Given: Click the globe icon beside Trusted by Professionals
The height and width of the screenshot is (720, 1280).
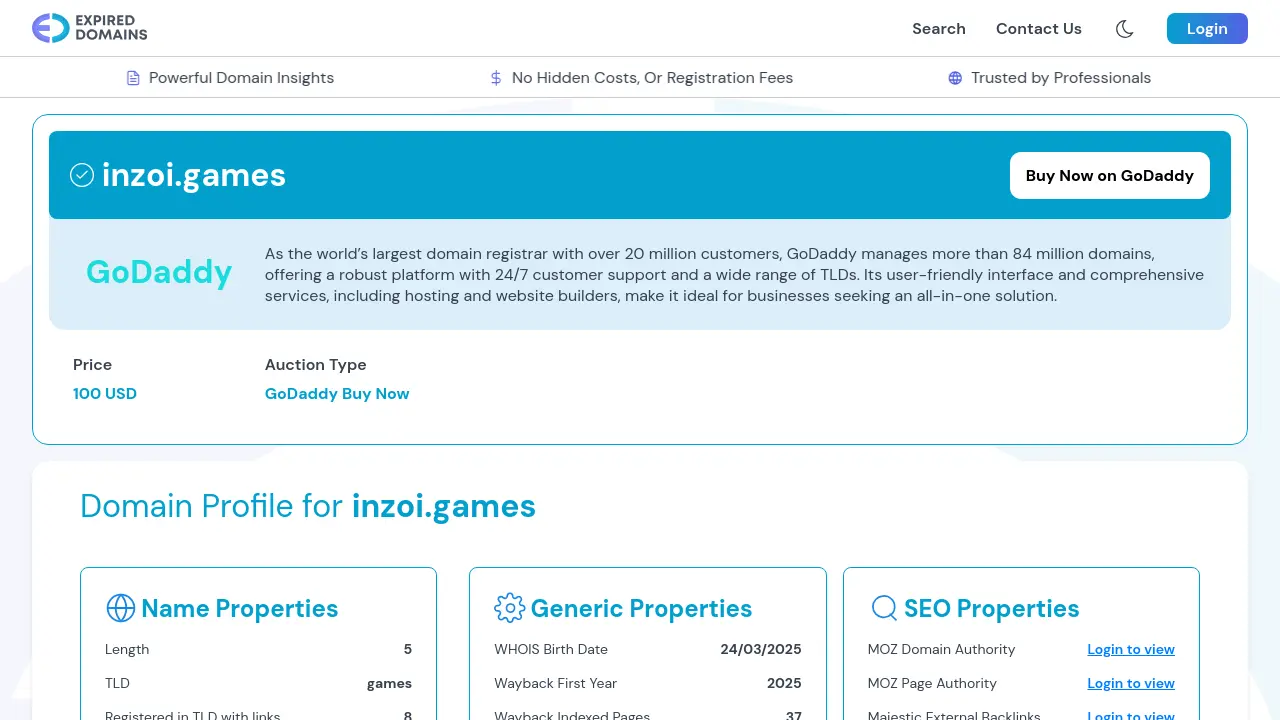Looking at the screenshot, I should (955, 78).
